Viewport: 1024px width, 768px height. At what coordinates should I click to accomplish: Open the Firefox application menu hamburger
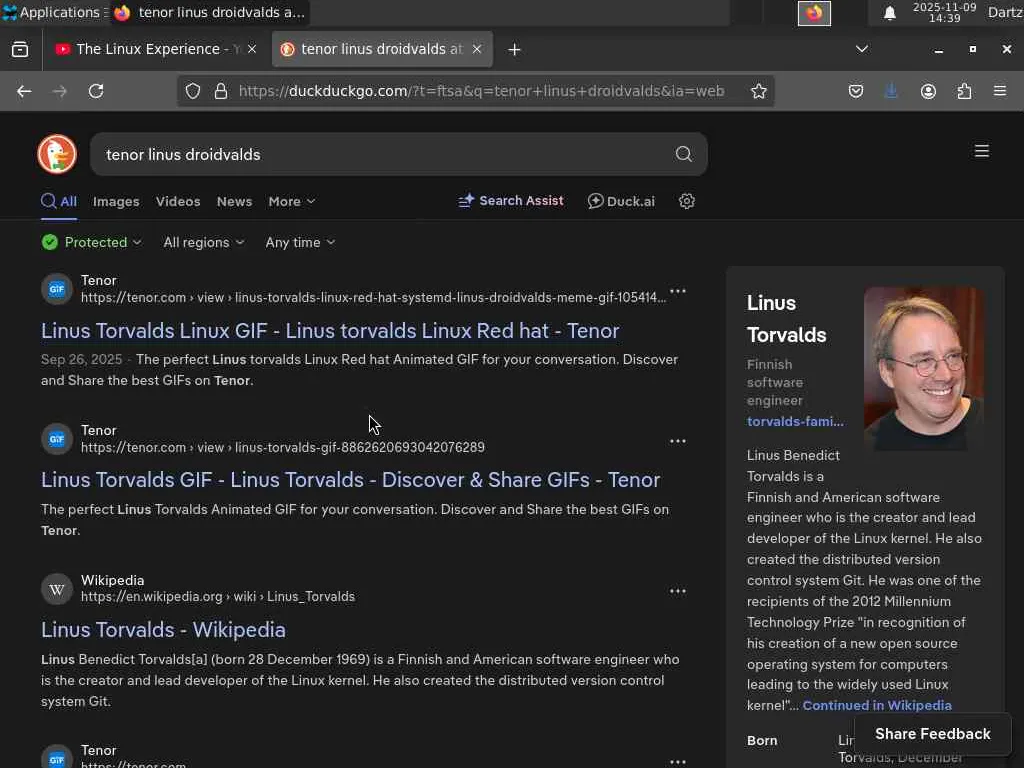pos(999,91)
